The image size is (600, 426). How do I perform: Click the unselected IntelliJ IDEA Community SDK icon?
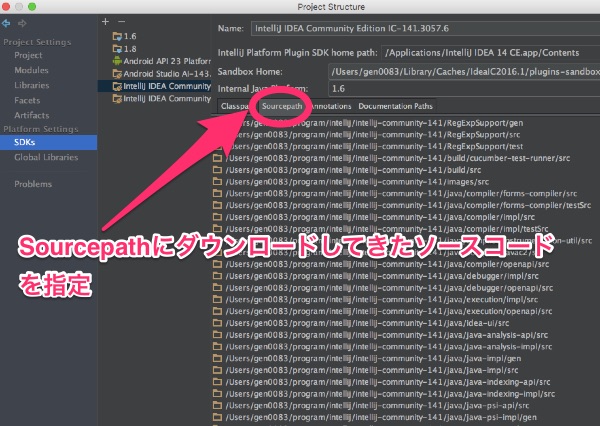[117, 99]
